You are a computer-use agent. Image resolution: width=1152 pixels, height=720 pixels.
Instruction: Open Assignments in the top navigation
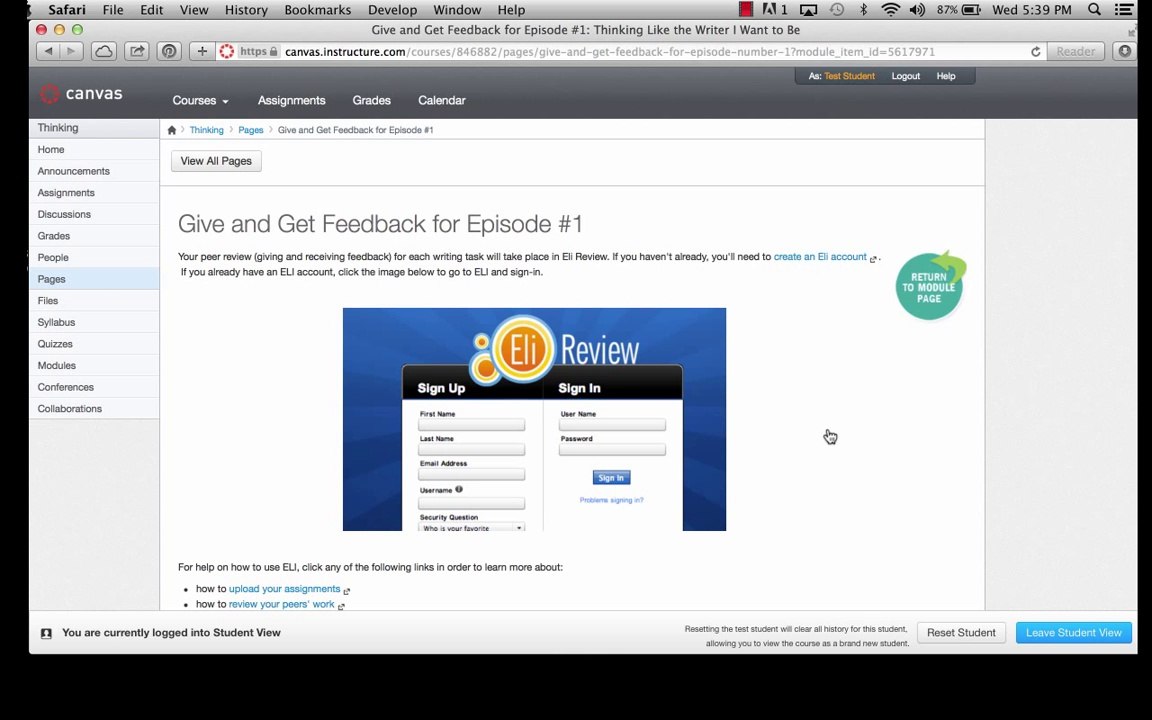tap(292, 101)
